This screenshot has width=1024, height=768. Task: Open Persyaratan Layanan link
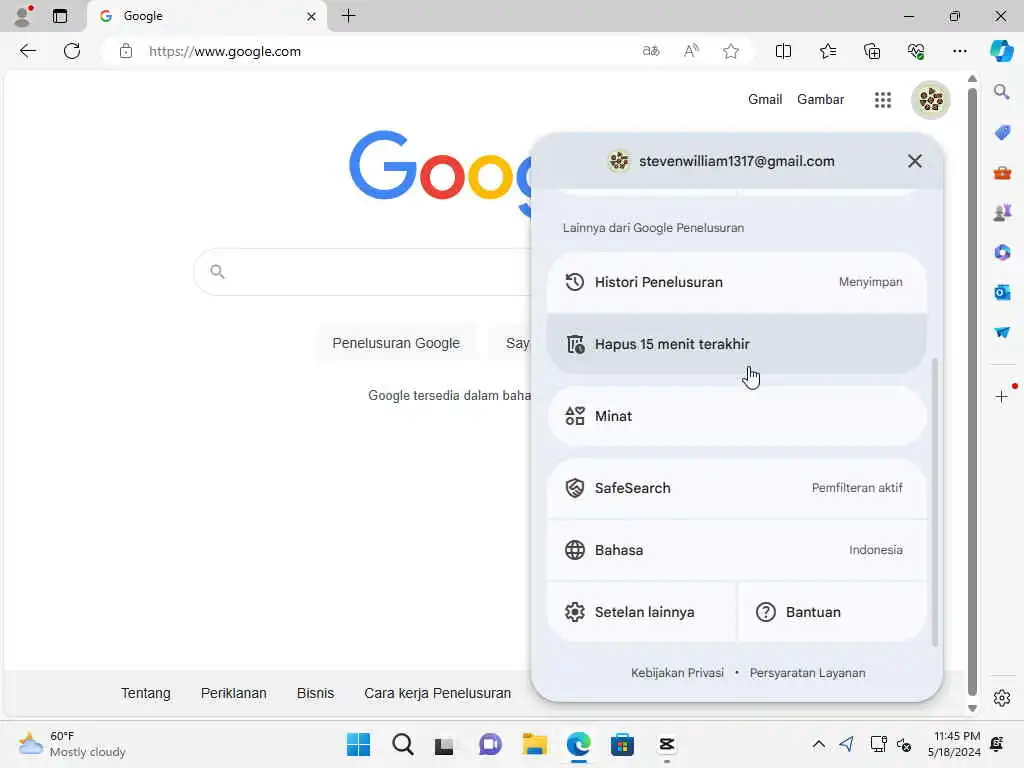[x=807, y=673]
